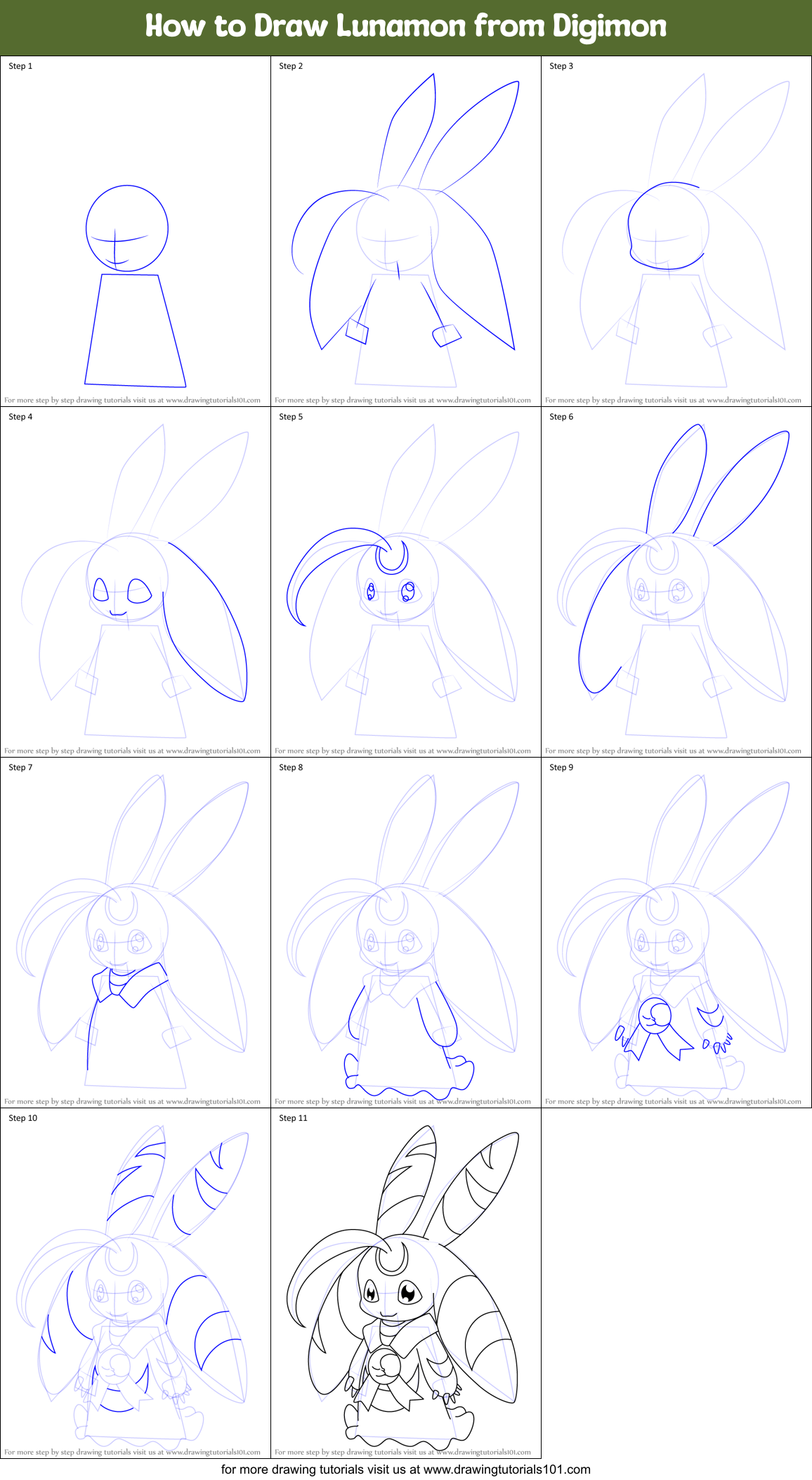Image resolution: width=812 pixels, height=1480 pixels.
Task: Click the 'How to Draw Lunamon from Digimon' title
Action: tap(406, 26)
